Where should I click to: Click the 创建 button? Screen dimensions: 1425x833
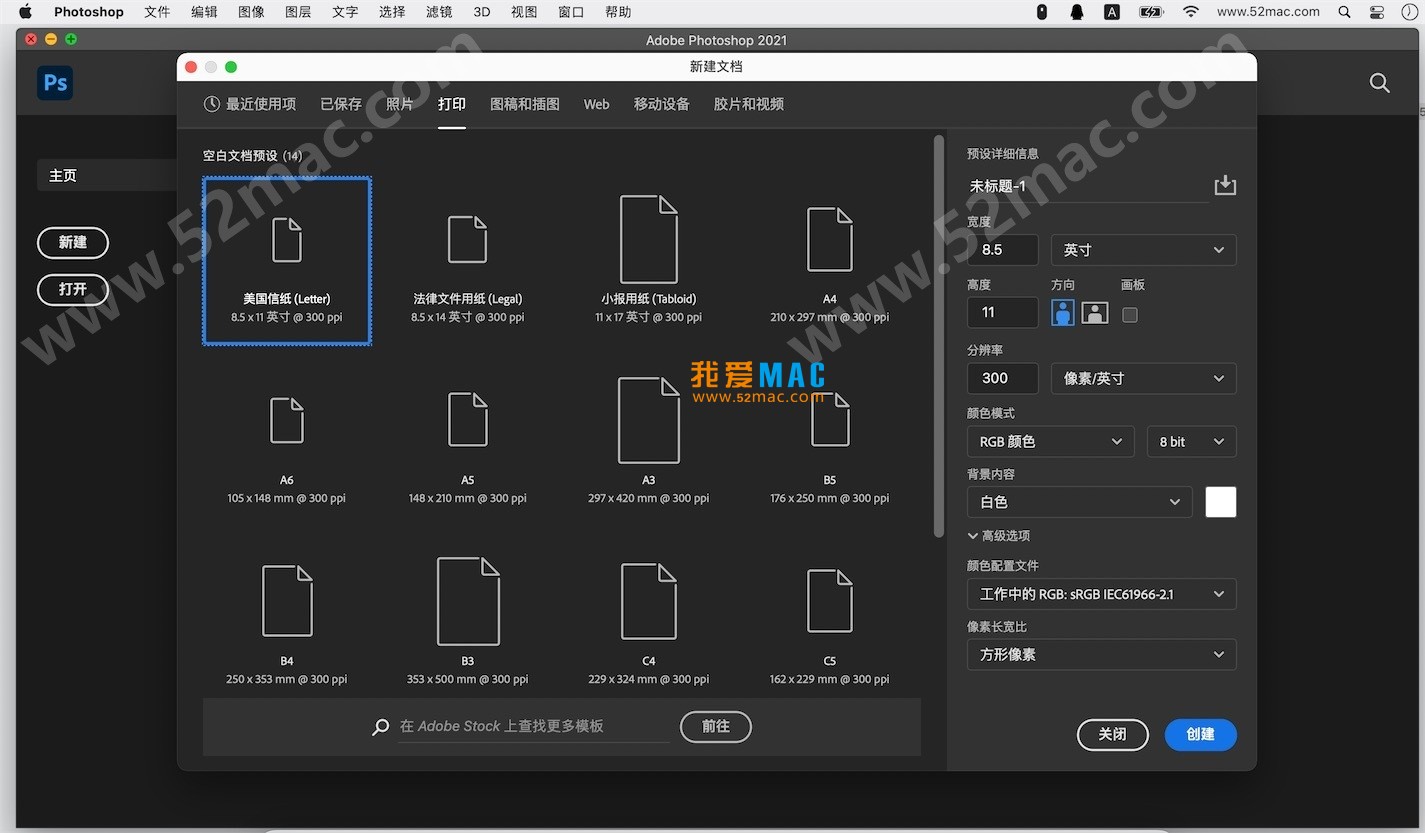[1200, 734]
